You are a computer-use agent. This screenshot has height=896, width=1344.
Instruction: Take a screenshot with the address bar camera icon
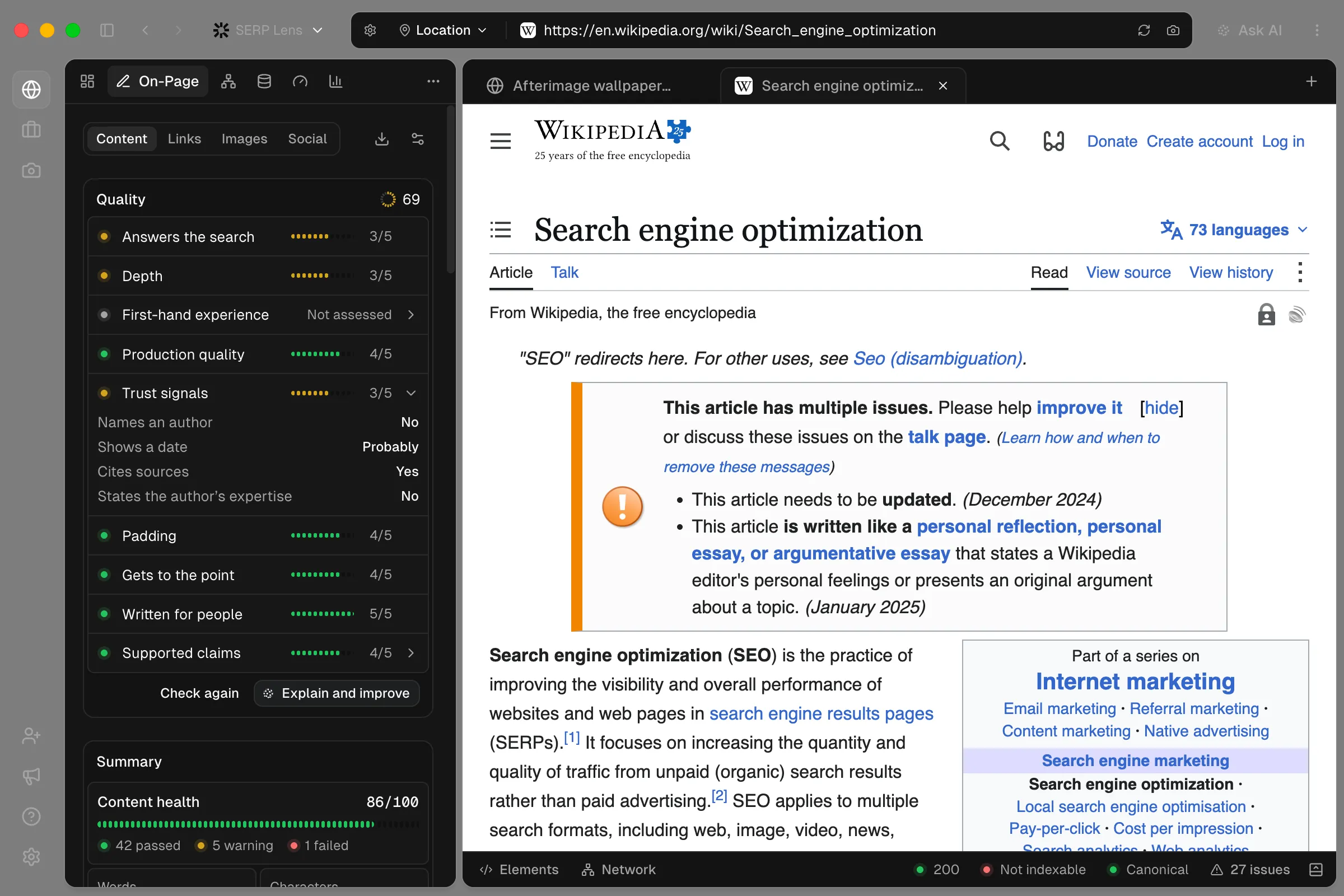click(x=1173, y=30)
